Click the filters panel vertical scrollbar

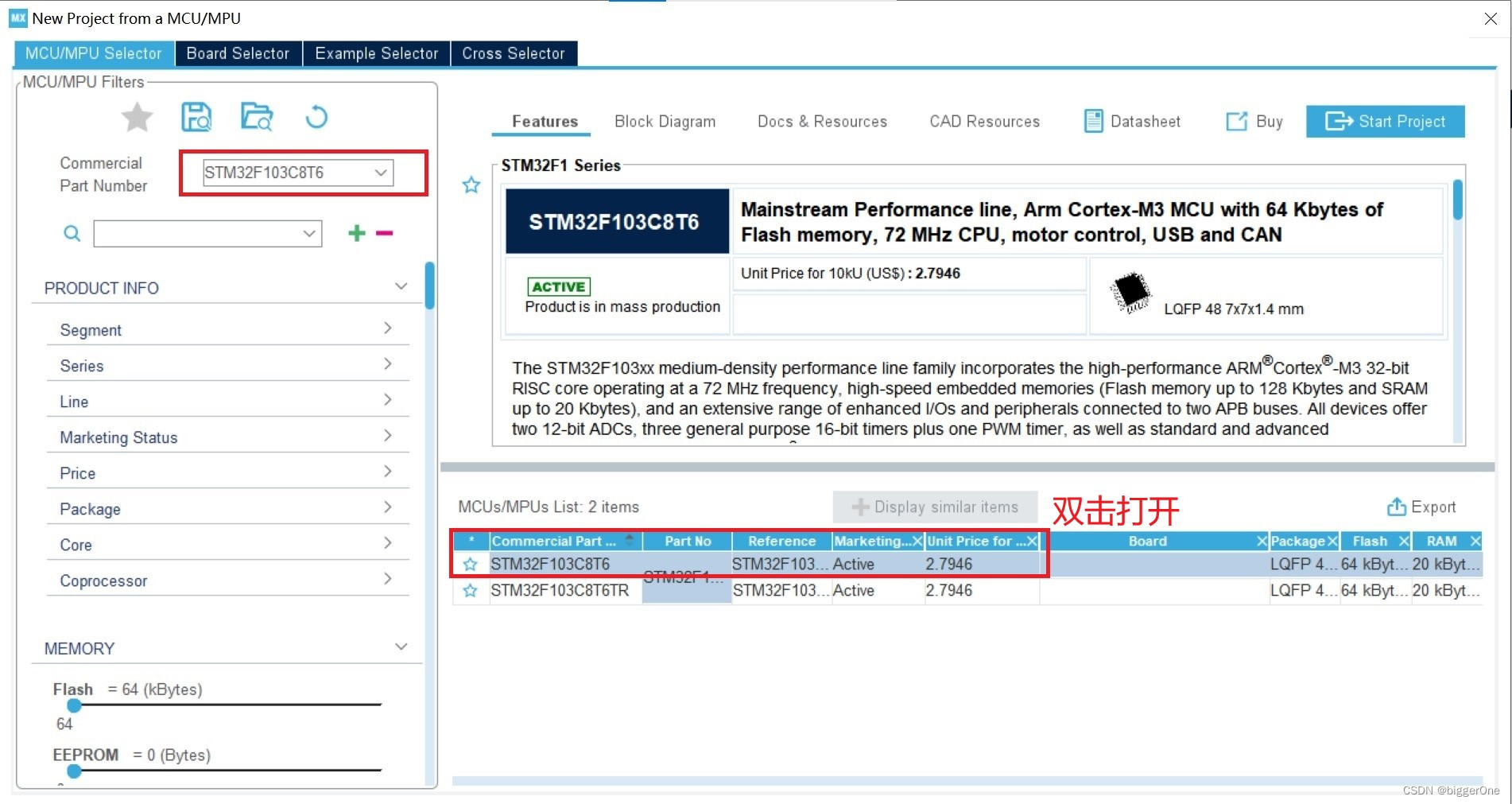pyautogui.click(x=429, y=285)
